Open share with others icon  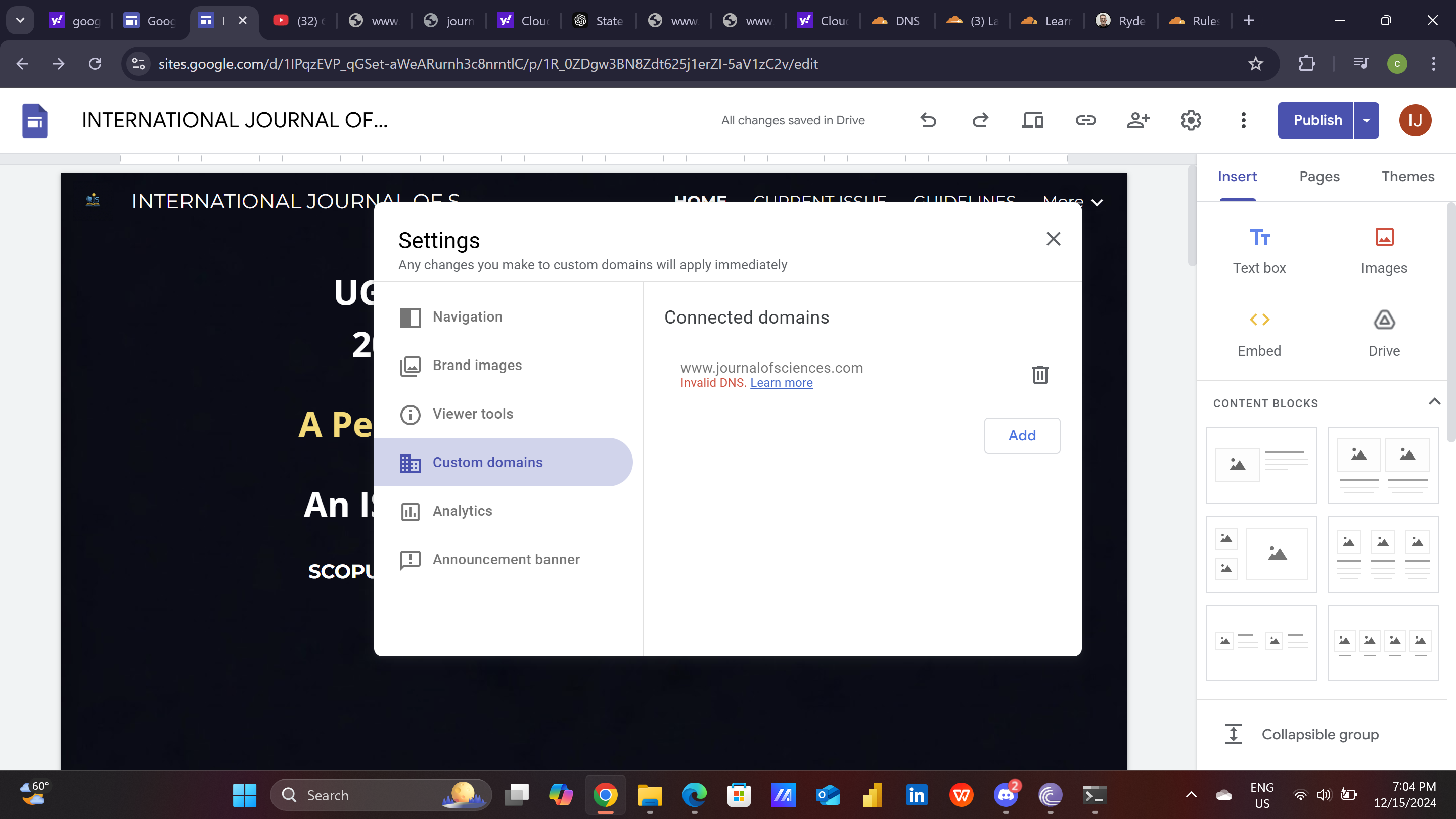coord(1138,120)
